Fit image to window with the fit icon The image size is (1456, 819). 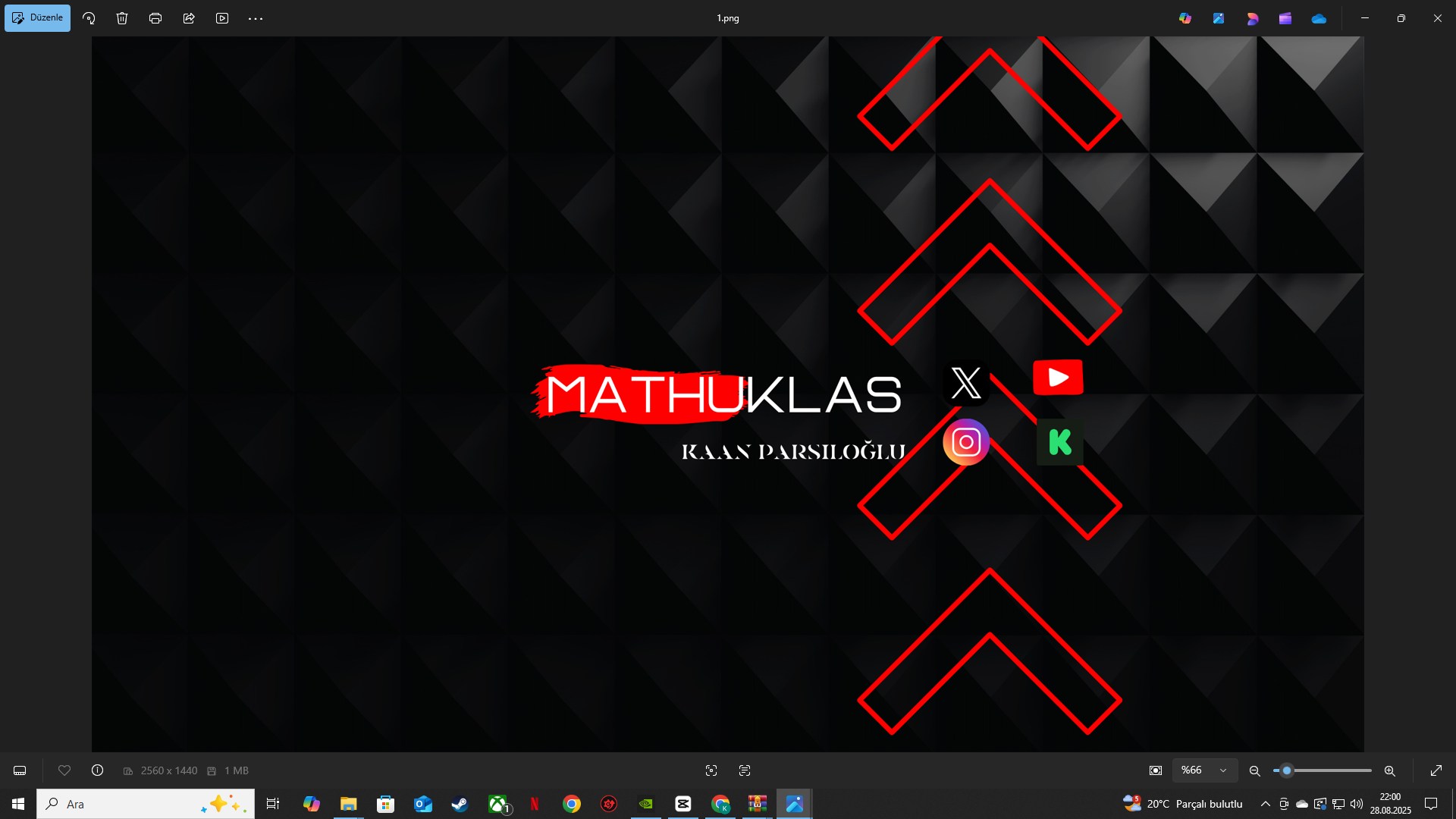(x=1156, y=770)
